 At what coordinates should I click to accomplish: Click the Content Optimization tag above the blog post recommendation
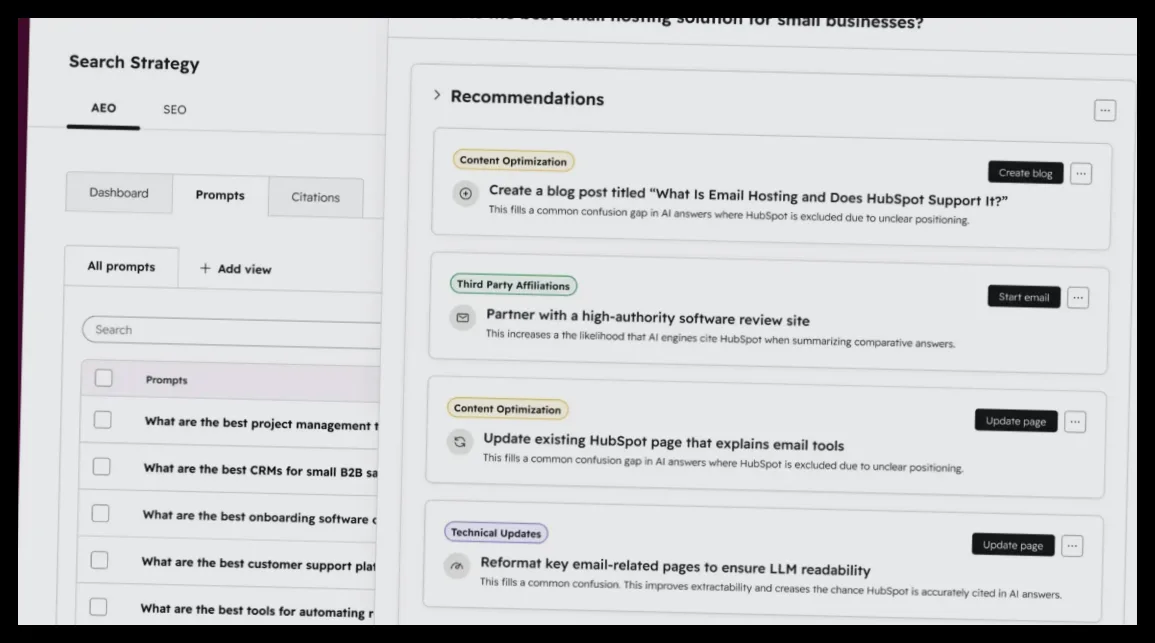click(513, 161)
